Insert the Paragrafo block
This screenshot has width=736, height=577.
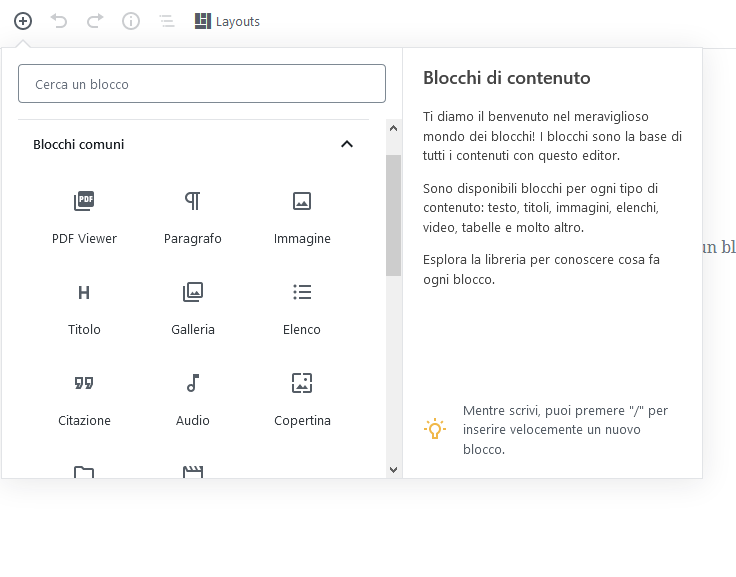click(193, 214)
